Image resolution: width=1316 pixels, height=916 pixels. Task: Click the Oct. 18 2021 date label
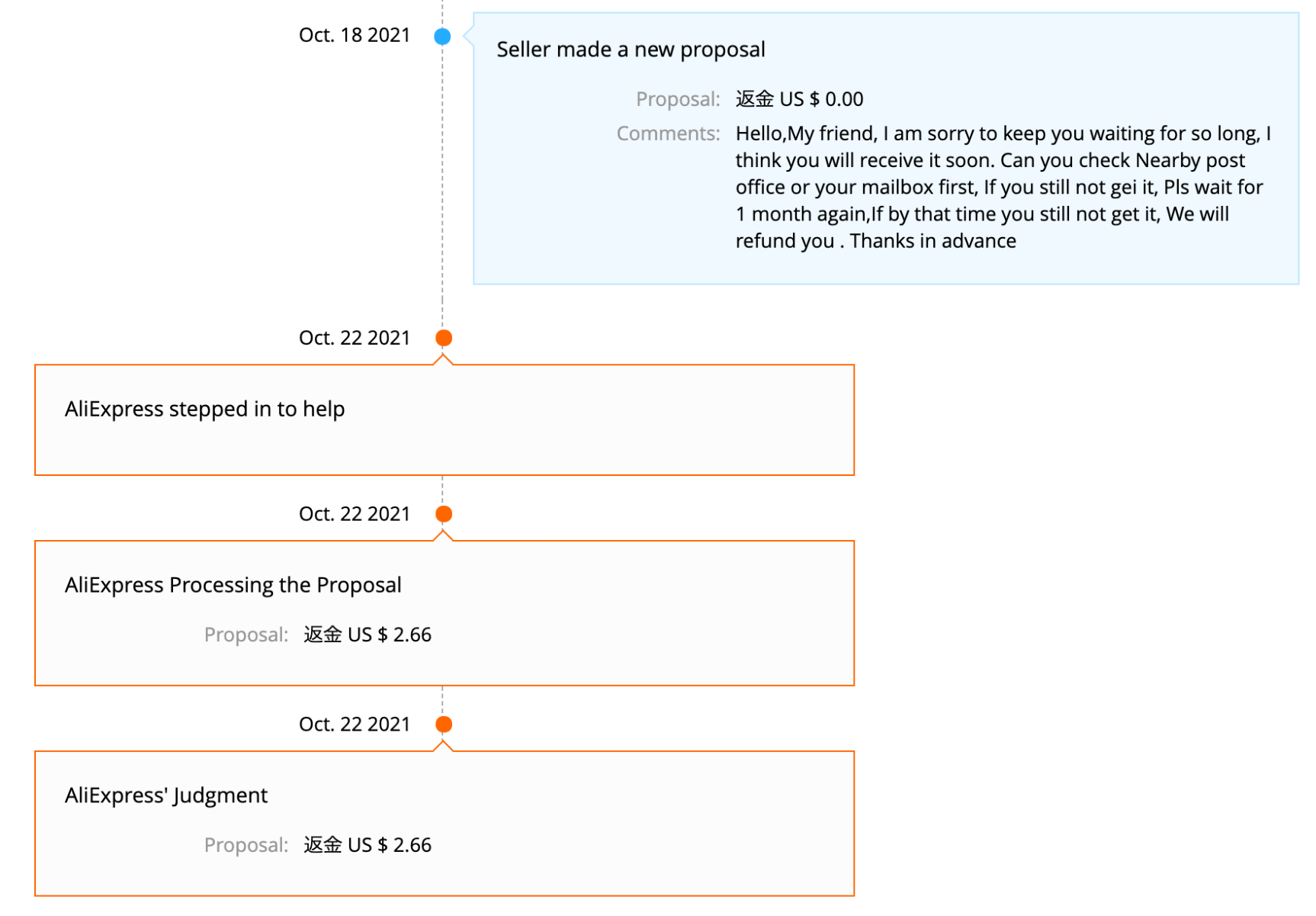354,35
